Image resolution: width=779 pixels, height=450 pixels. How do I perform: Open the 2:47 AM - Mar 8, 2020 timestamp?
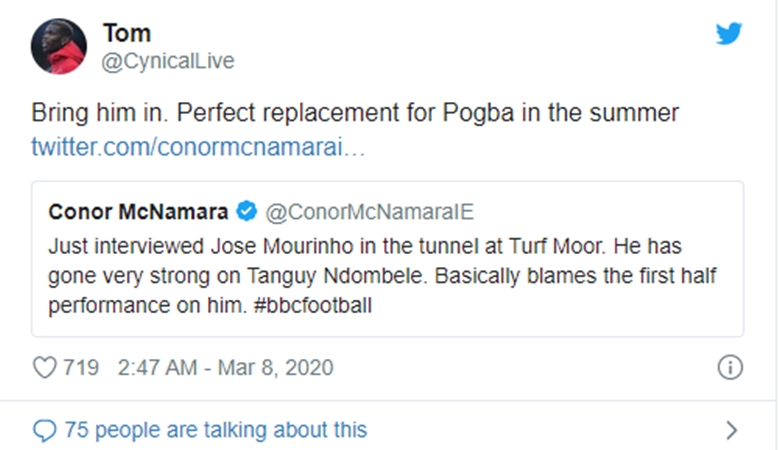click(225, 368)
